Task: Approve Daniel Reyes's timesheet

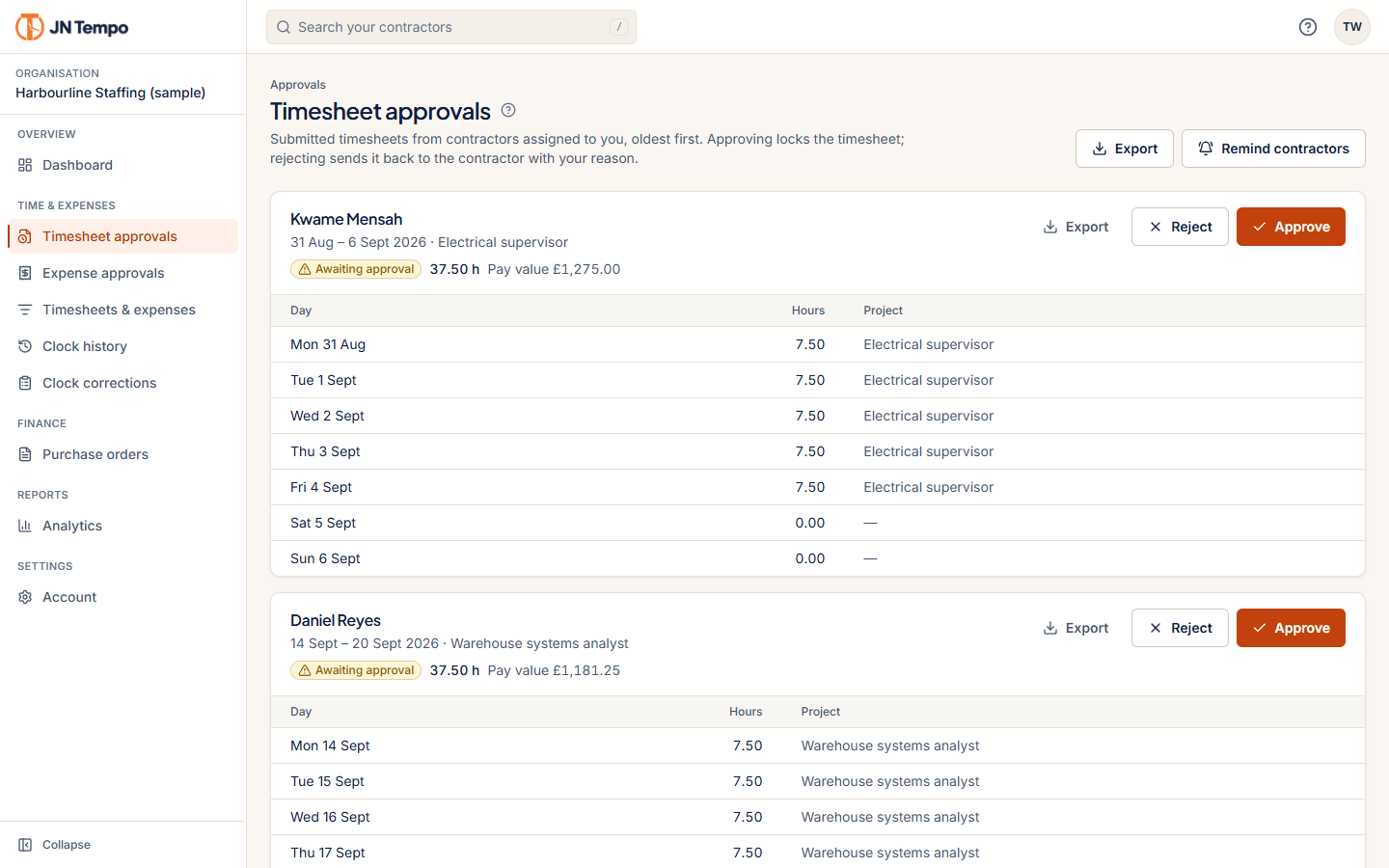Action: 1291,628
